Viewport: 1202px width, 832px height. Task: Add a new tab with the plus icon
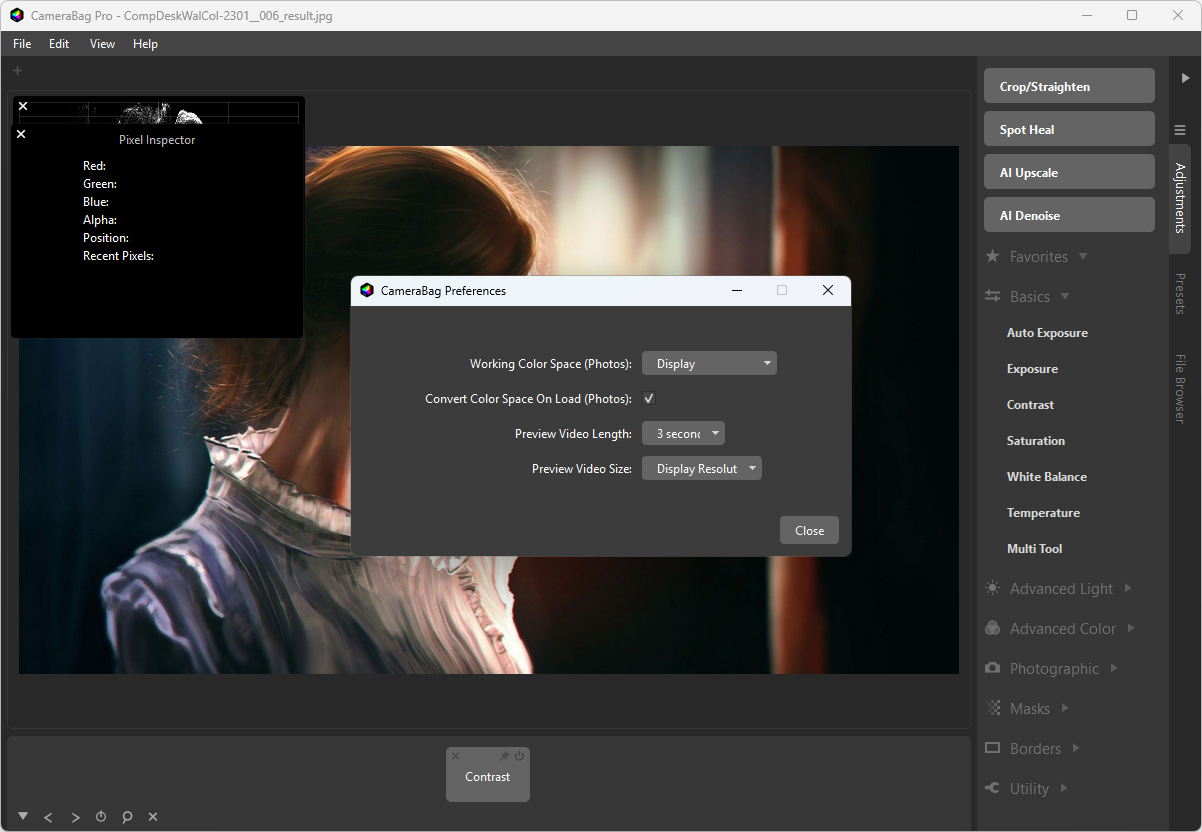click(17, 70)
